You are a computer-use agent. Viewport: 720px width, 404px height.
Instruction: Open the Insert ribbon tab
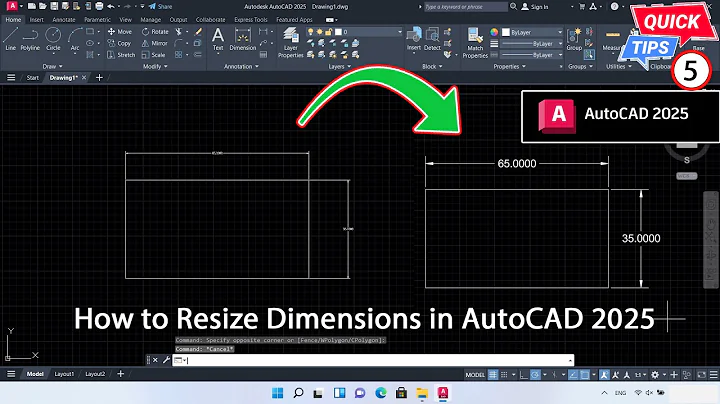pos(36,20)
